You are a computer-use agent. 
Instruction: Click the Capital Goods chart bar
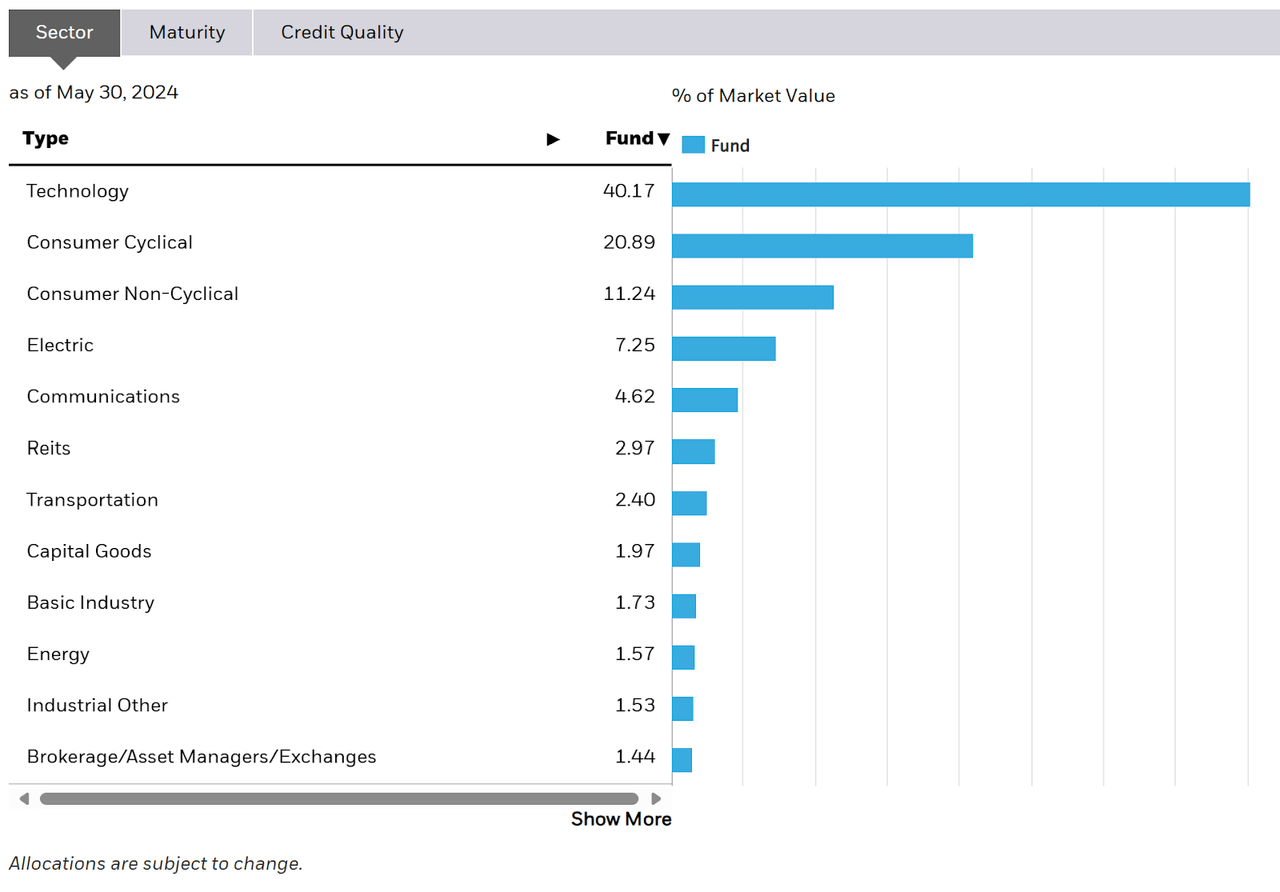(686, 554)
